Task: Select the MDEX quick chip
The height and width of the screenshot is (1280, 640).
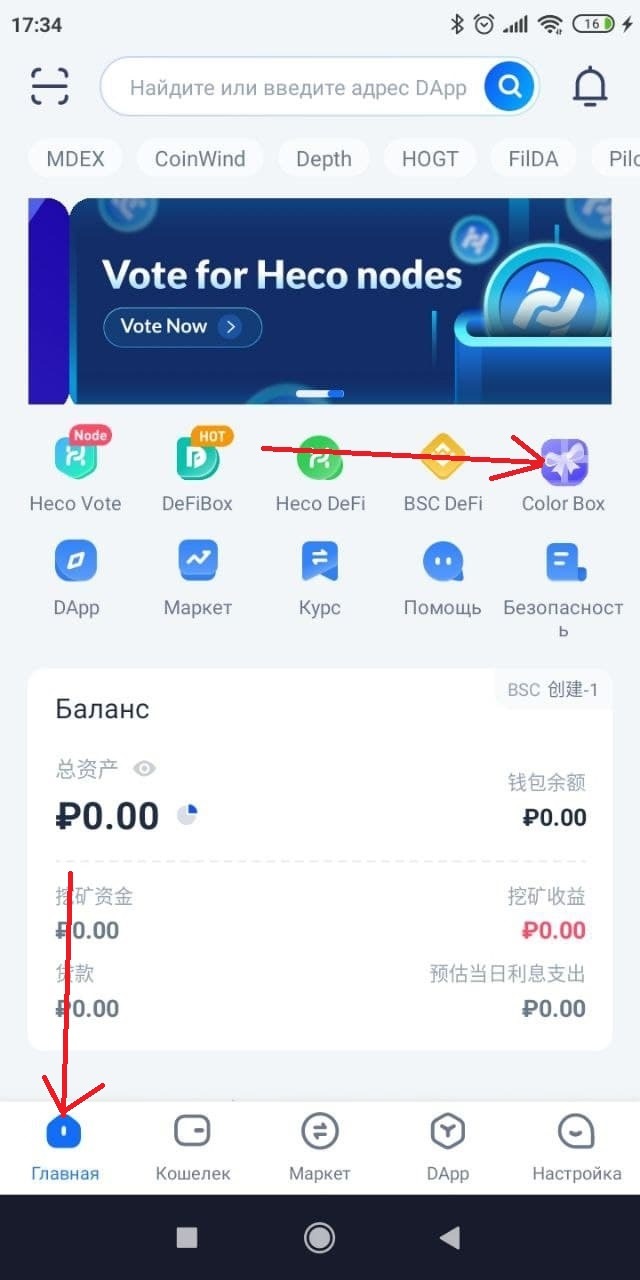Action: coord(76,159)
